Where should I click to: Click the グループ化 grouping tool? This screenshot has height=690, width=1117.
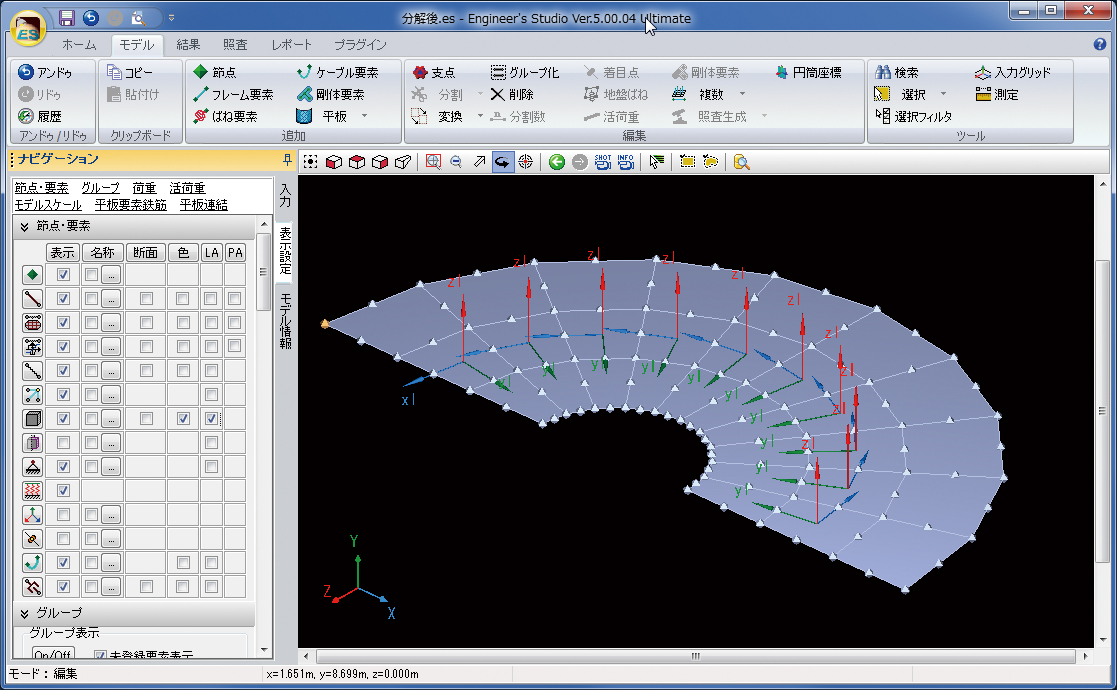pyautogui.click(x=525, y=72)
